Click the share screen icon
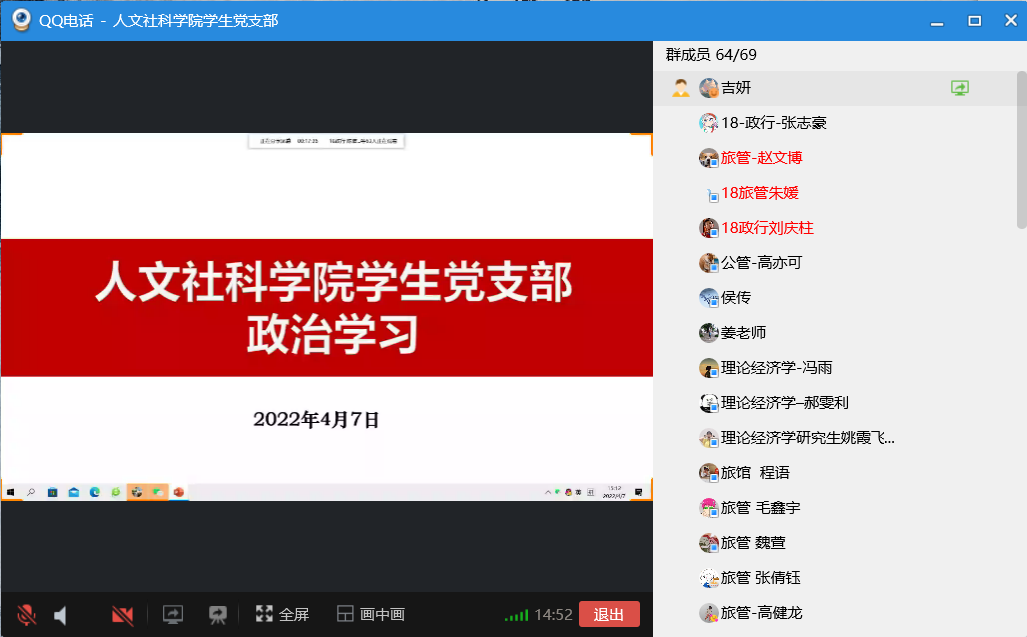This screenshot has height=637, width=1027. click(x=173, y=614)
